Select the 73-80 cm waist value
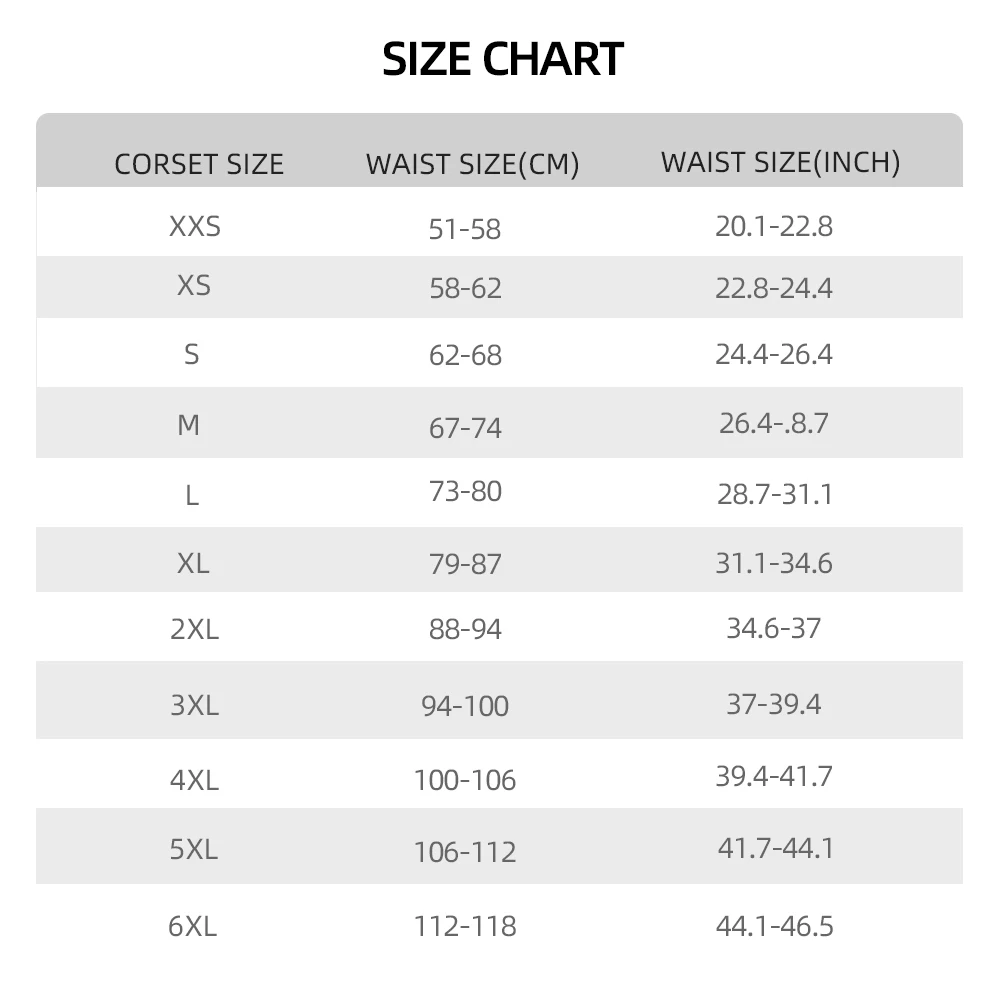 point(465,492)
